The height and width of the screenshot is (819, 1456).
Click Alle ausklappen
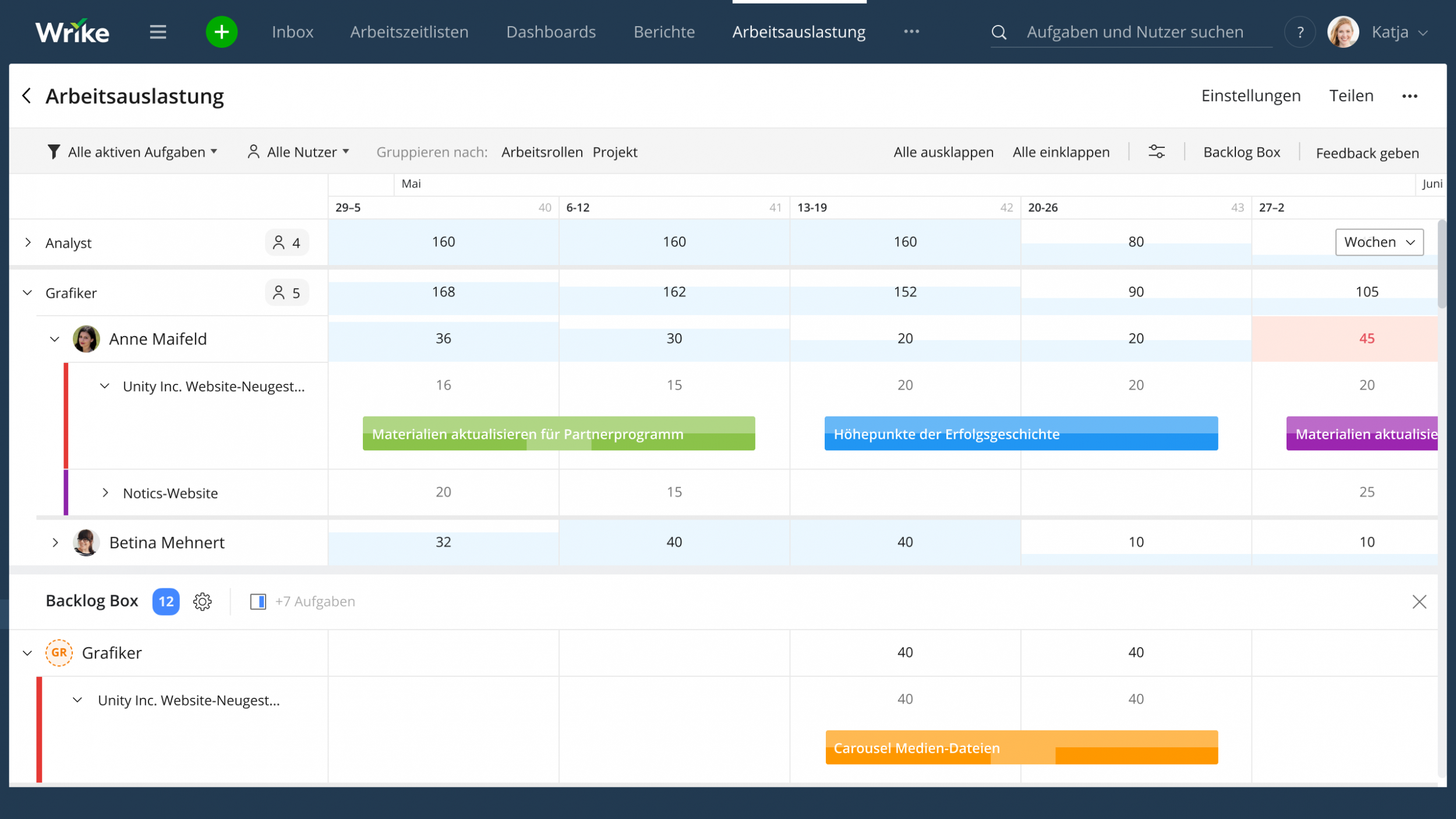[943, 152]
